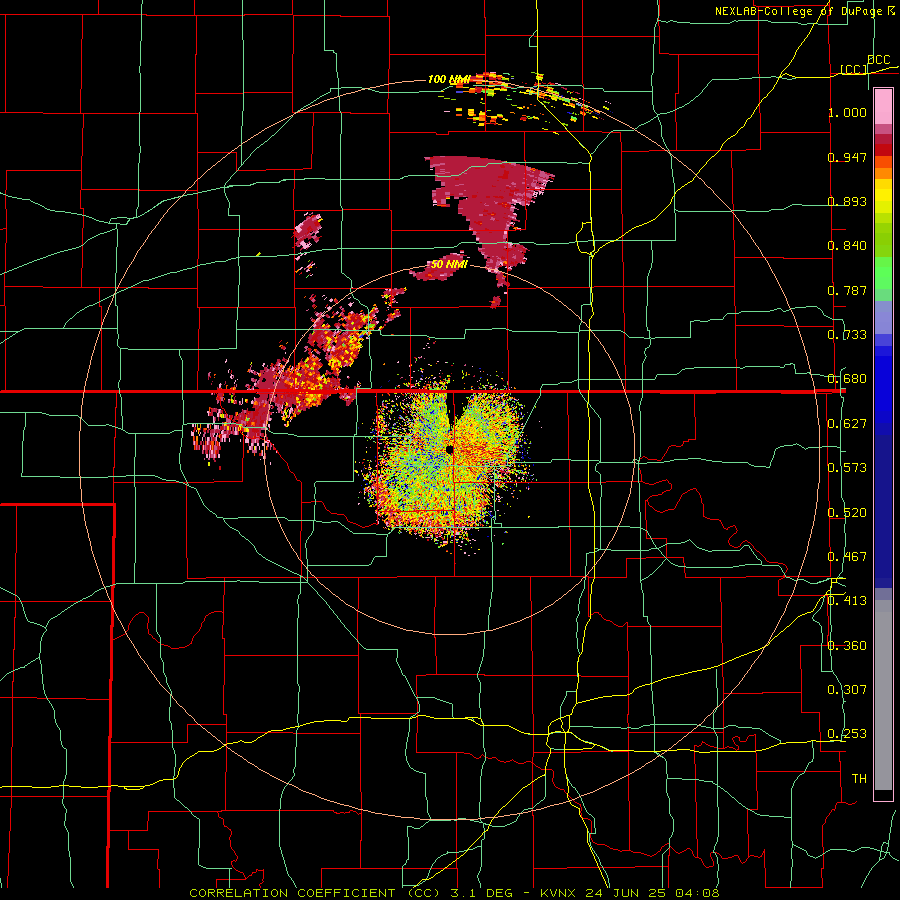Click the black radar site dot
This screenshot has width=900, height=900.
click(449, 449)
